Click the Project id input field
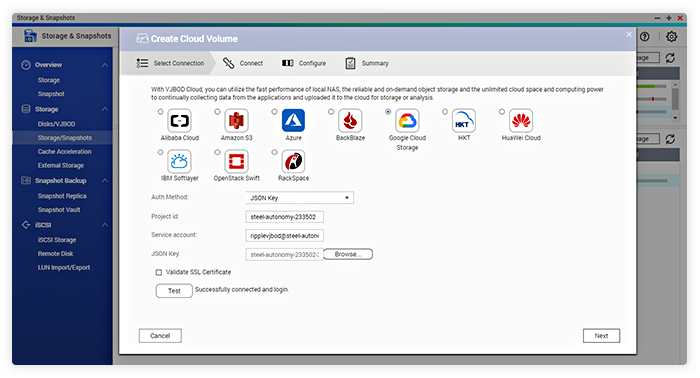The image size is (700, 378). 284,217
